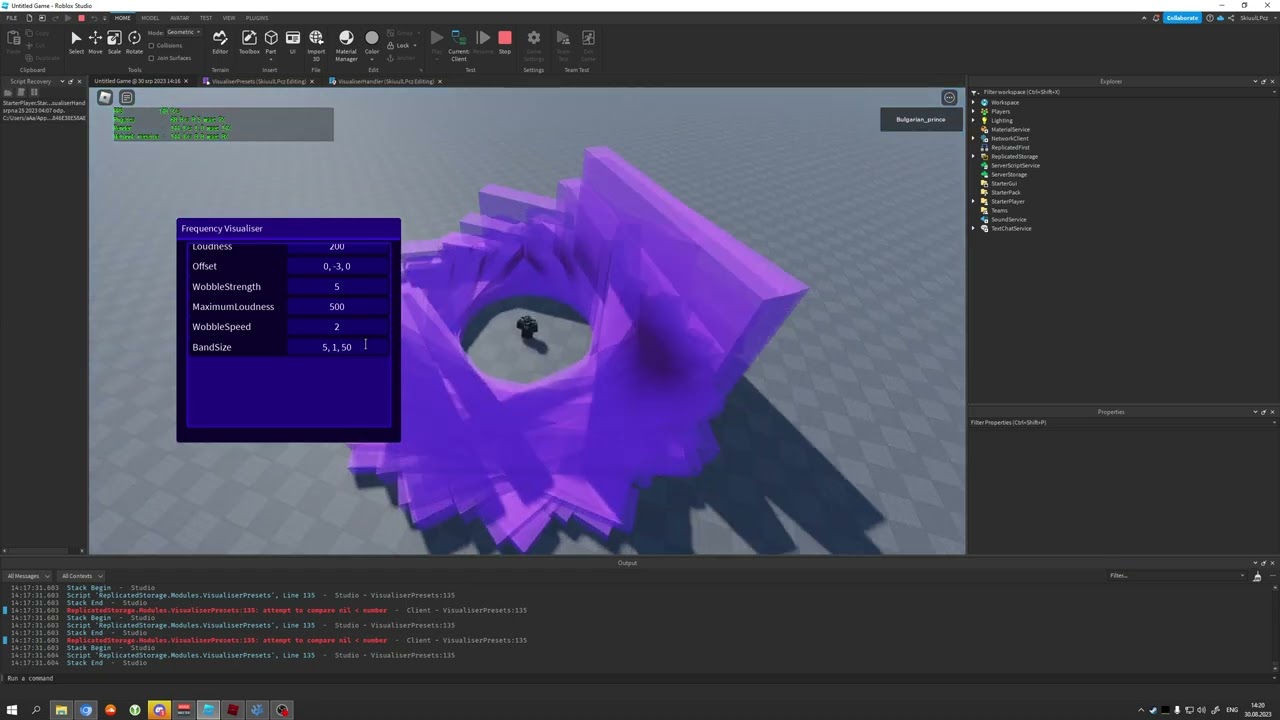Click the Roblox menu icon in viewport
The image size is (1280, 720).
(105, 97)
